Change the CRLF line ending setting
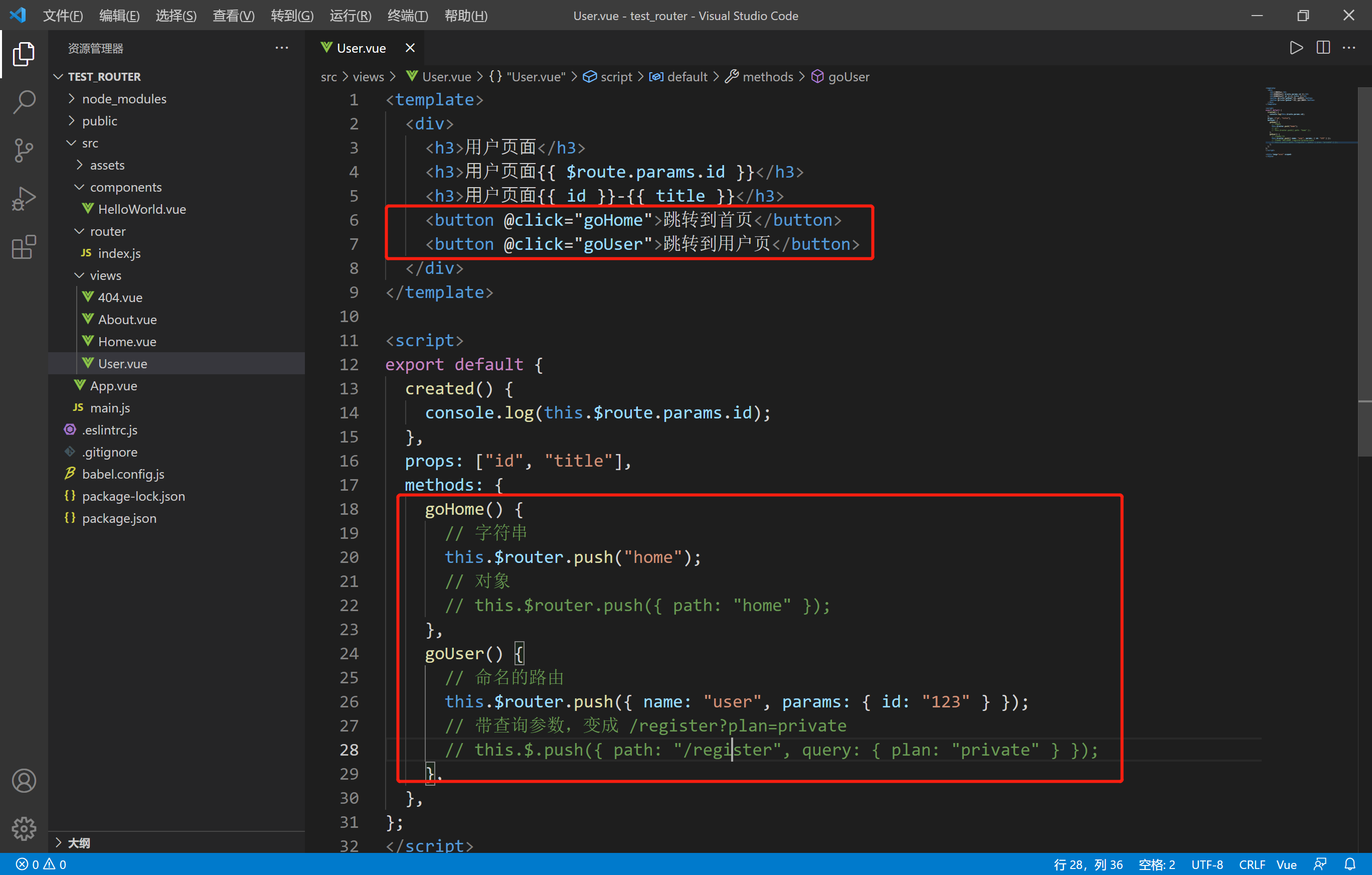The image size is (1372, 875). tap(1251, 864)
